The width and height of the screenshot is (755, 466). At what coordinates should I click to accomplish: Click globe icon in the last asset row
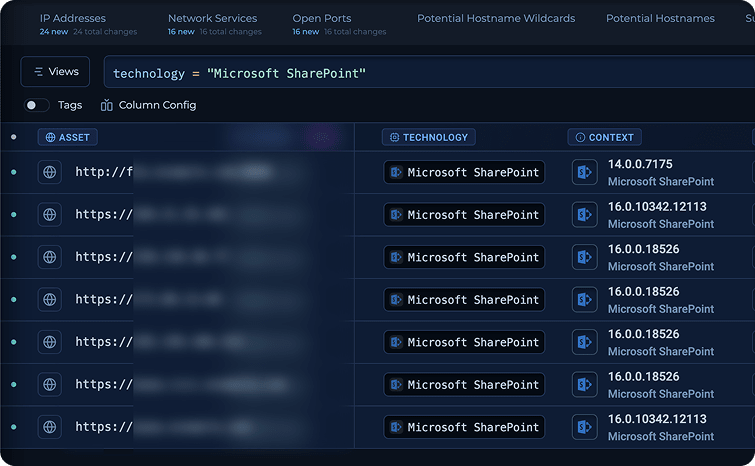(x=50, y=427)
